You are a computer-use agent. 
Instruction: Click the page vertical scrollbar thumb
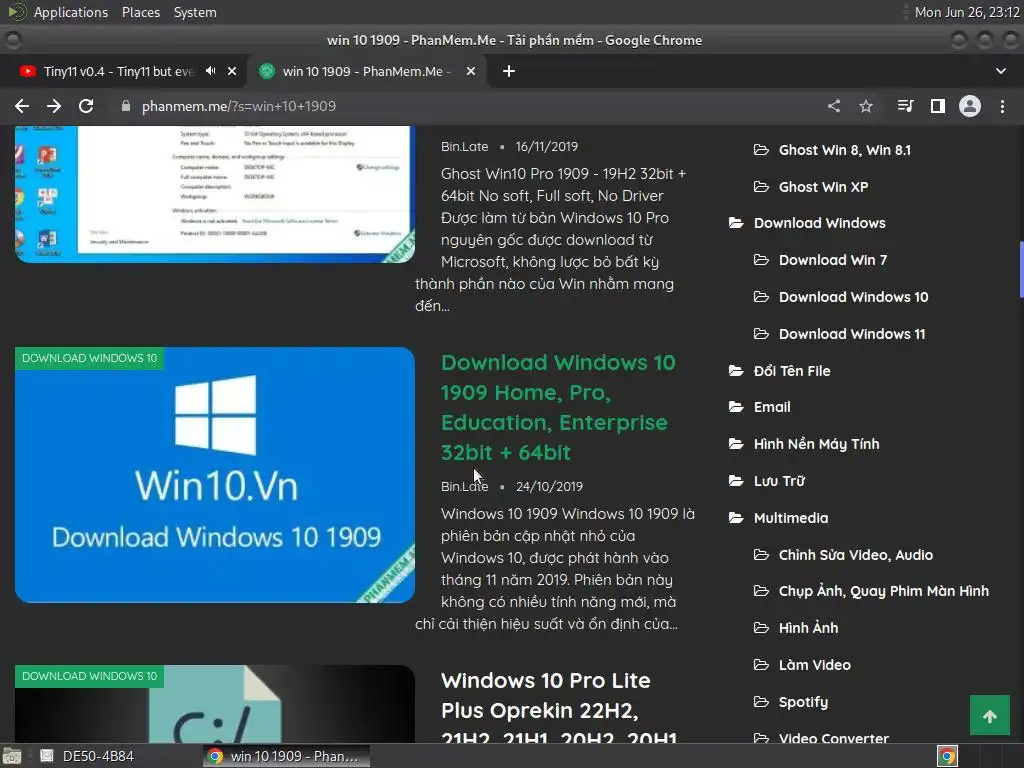click(1021, 270)
